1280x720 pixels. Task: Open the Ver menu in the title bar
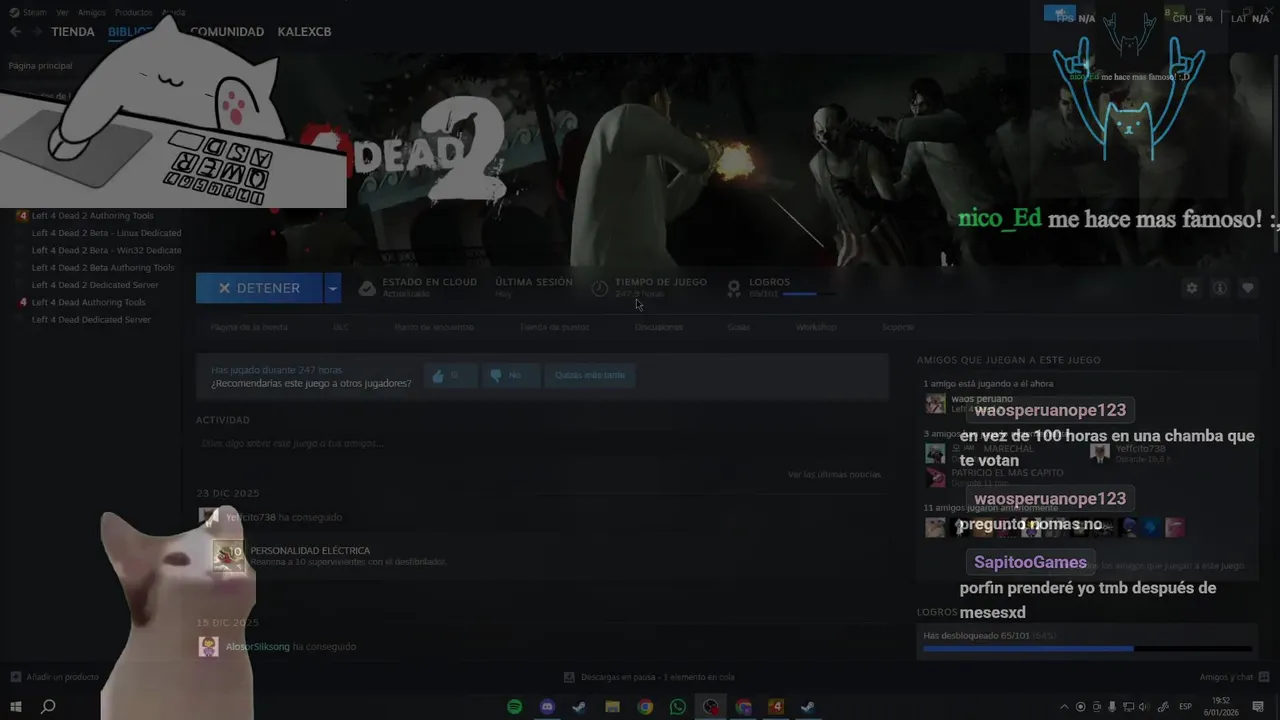[63, 13]
